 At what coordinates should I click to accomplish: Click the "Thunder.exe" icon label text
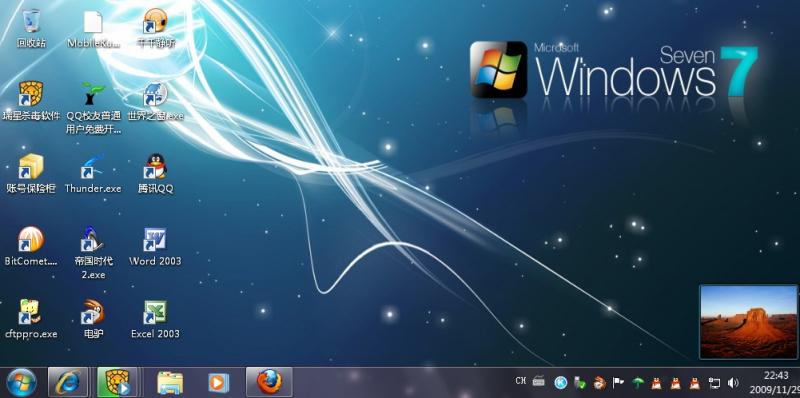coord(93,189)
